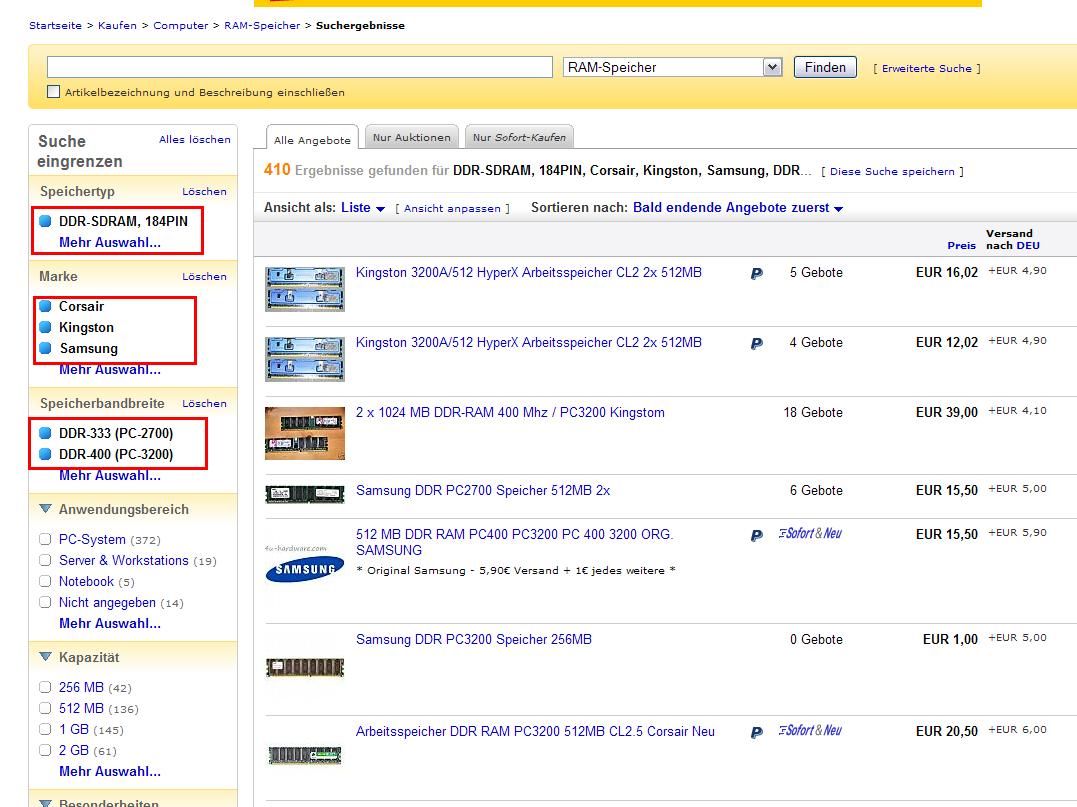Open thumbnail of 2 x 1024 MB DDR-RAM listing
The image size is (1077, 807).
coord(305,433)
